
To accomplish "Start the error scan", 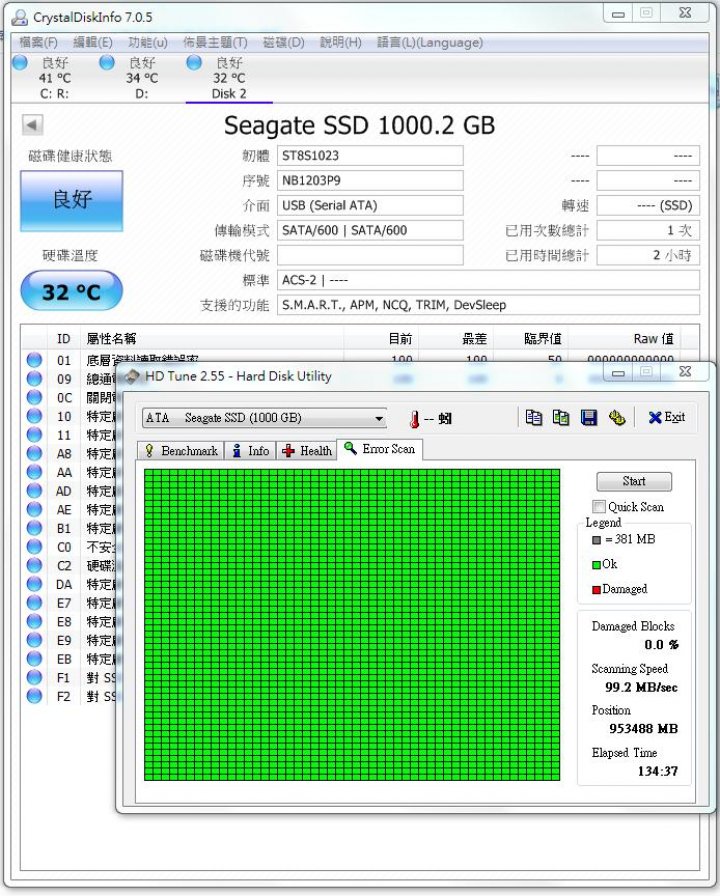I will pyautogui.click(x=634, y=481).
